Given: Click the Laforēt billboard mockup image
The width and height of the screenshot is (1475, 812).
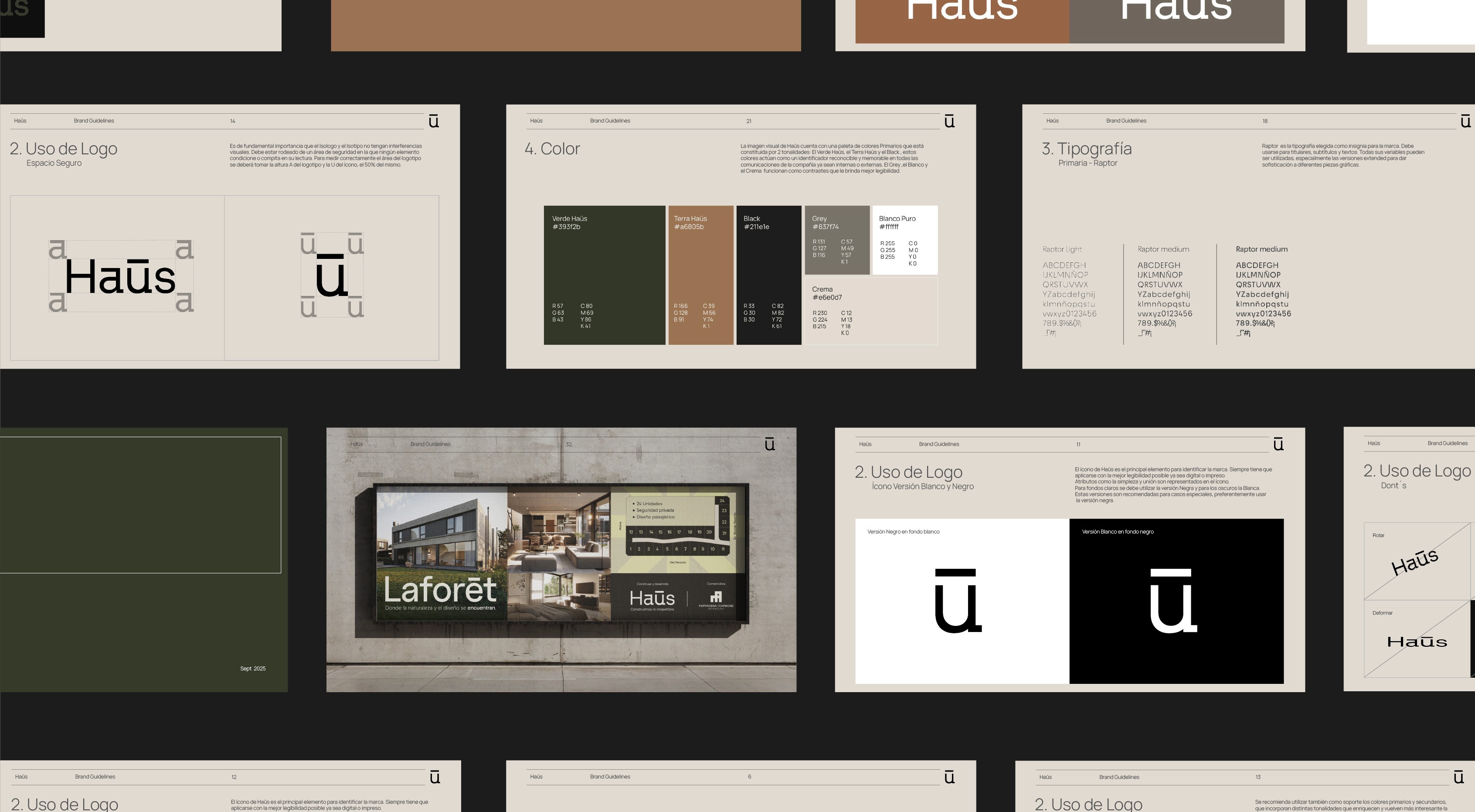Looking at the screenshot, I should (x=561, y=560).
